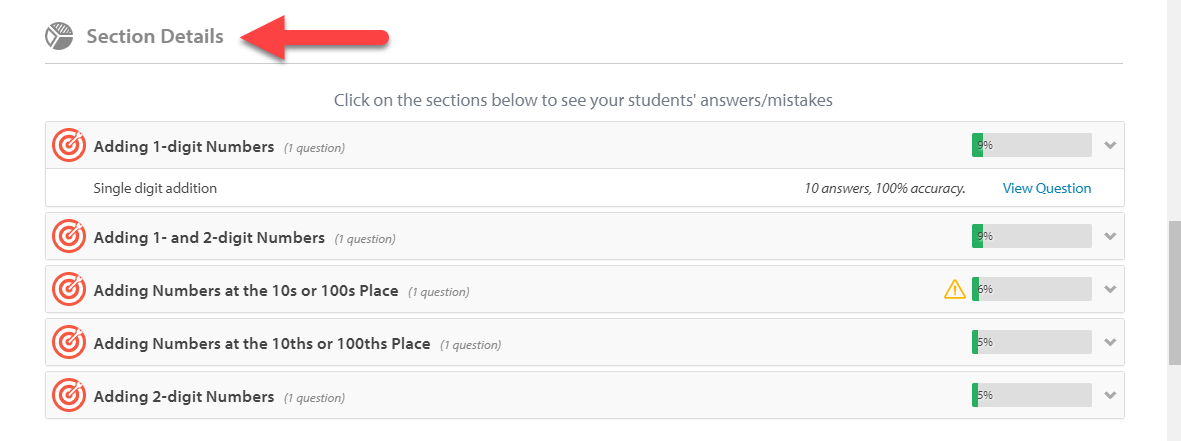Click target icon for 10s or 100s Place section

69,290
